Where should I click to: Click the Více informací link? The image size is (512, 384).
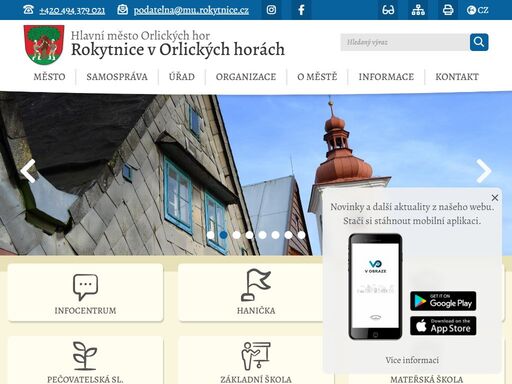tap(412, 360)
